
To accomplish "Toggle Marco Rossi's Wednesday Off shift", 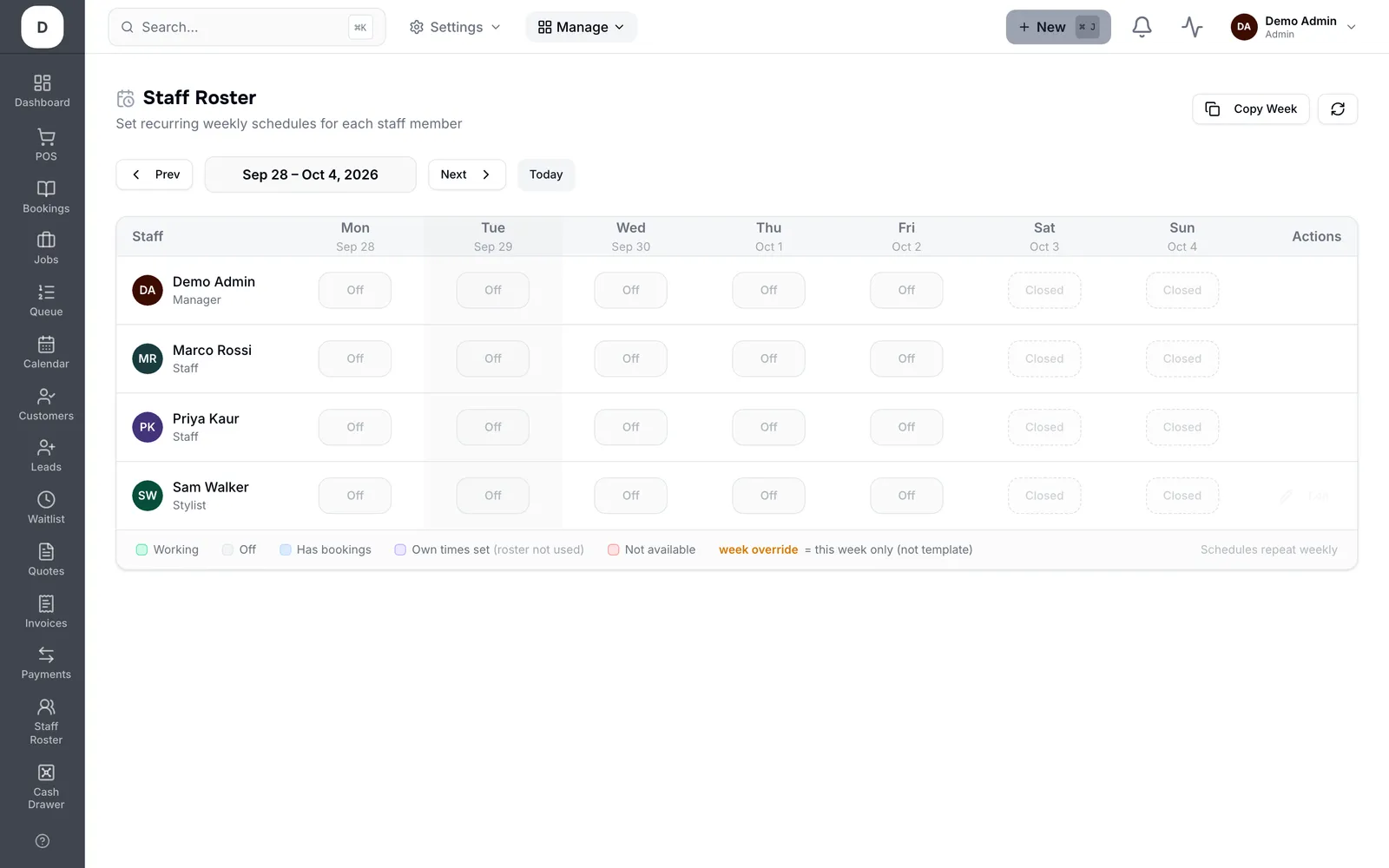I will 630,358.
